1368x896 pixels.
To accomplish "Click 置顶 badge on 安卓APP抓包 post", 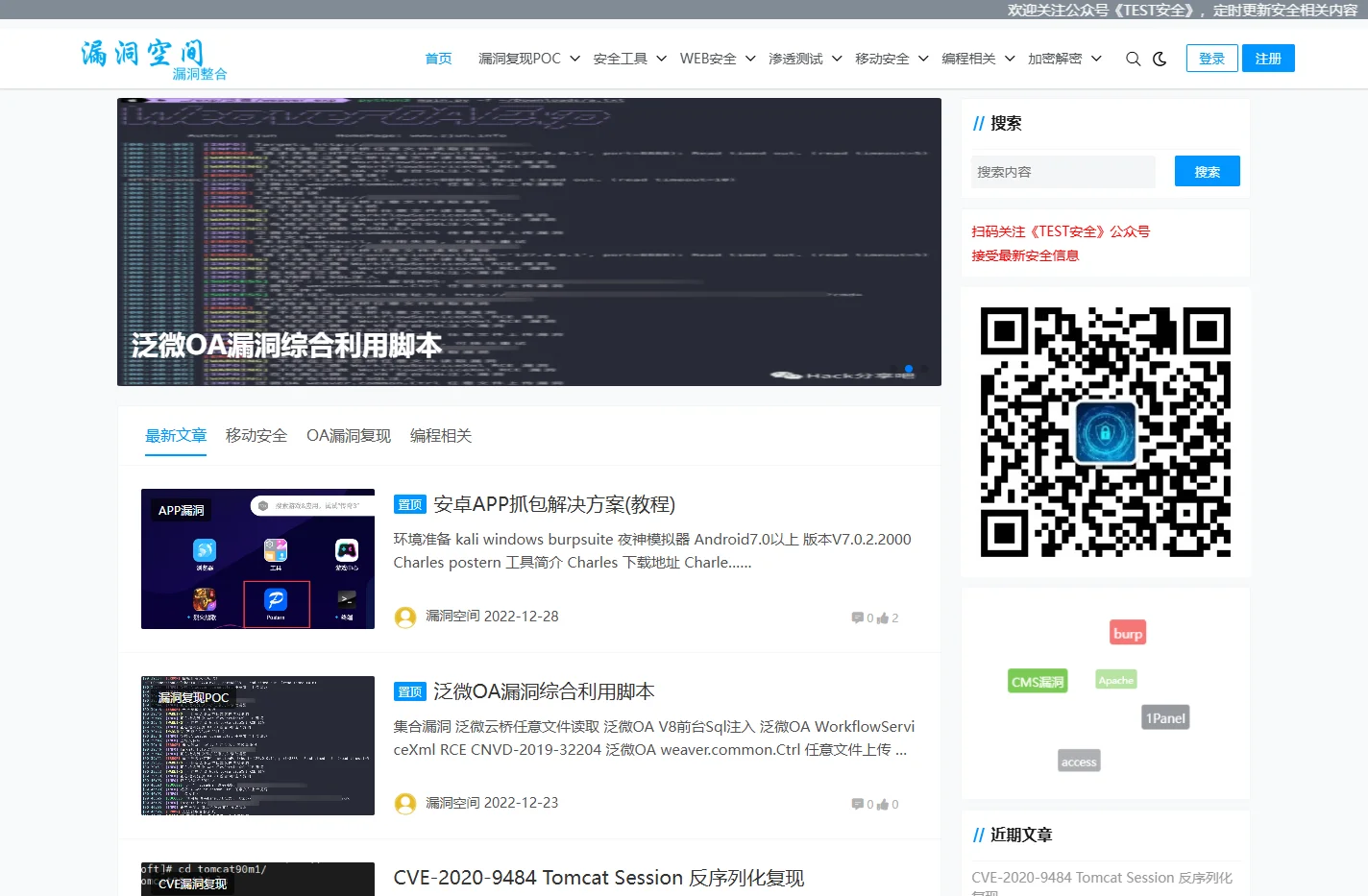I will coord(410,504).
